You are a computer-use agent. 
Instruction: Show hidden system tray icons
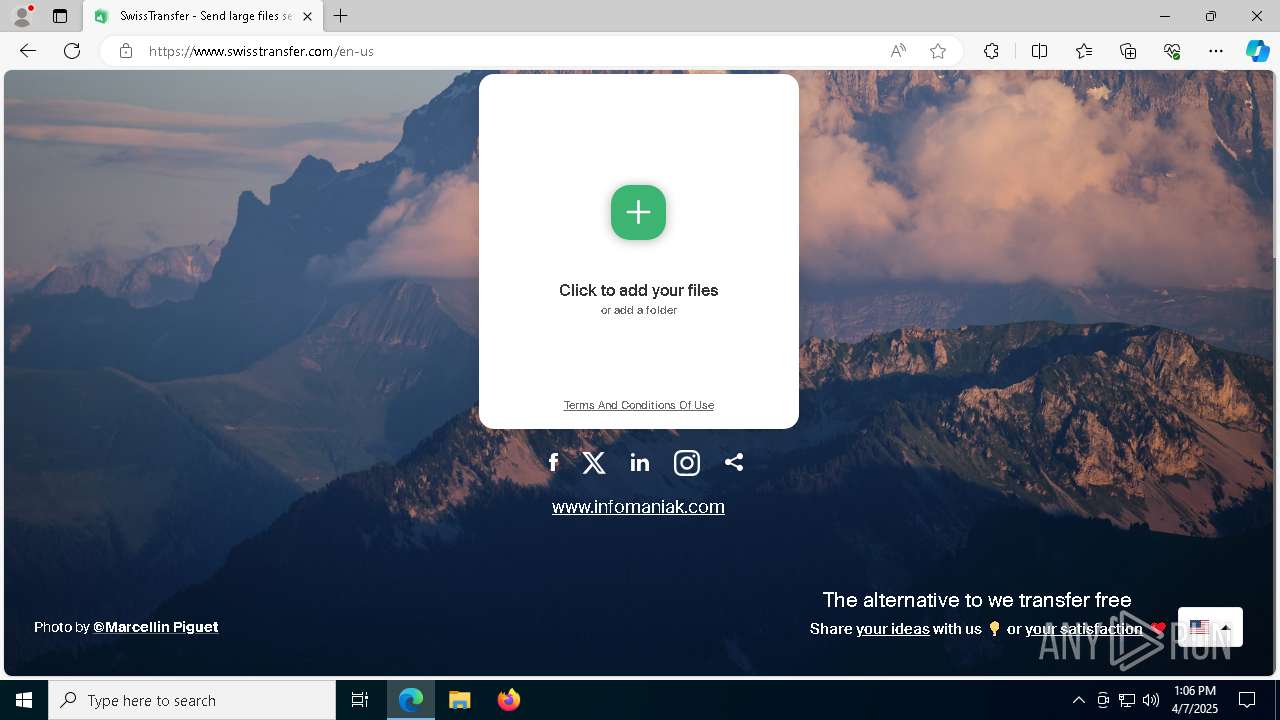pyautogui.click(x=1078, y=700)
